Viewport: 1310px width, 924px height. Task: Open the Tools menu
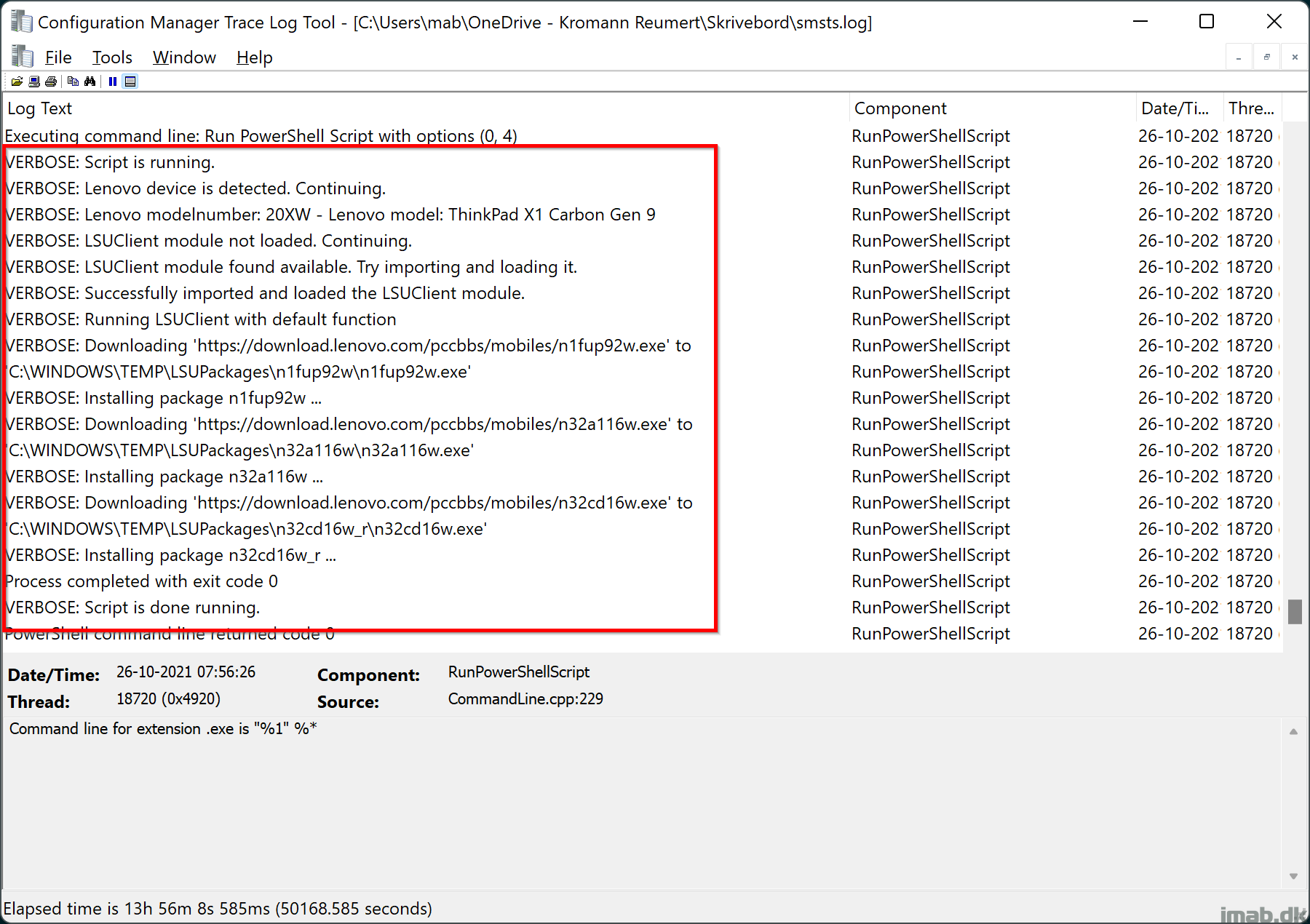[x=112, y=57]
